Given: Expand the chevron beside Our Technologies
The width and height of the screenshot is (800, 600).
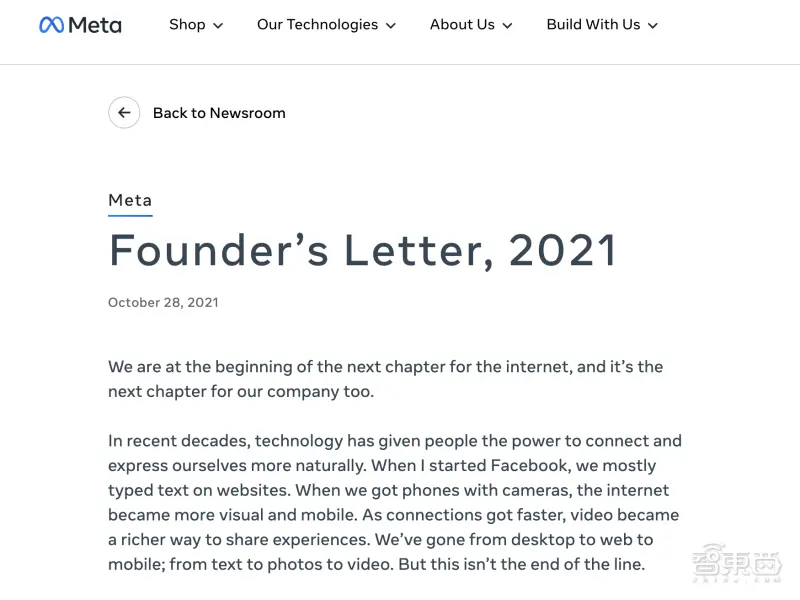Looking at the screenshot, I should tap(391, 26).
